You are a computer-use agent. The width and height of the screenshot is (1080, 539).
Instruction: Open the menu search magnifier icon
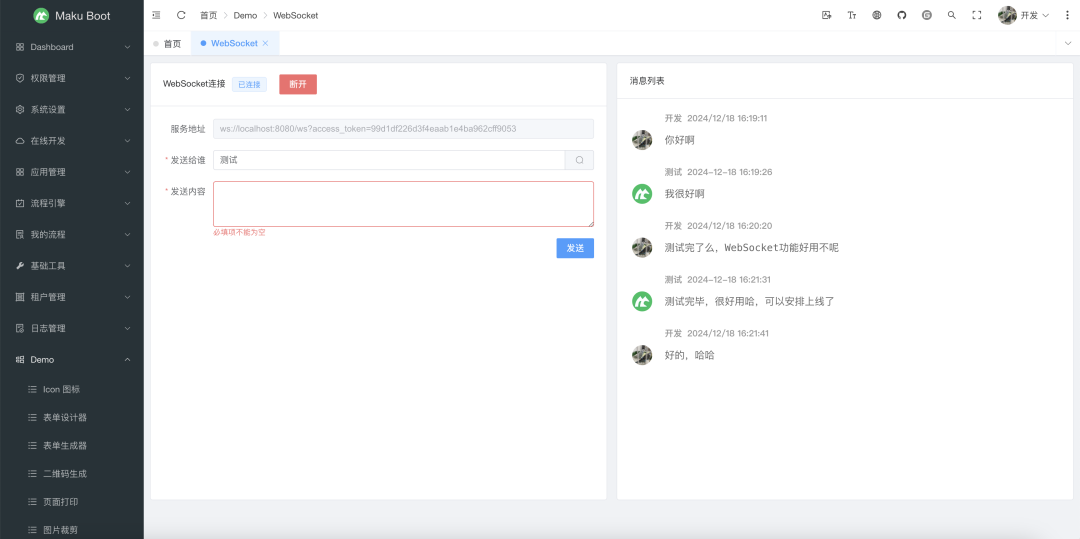coord(951,15)
